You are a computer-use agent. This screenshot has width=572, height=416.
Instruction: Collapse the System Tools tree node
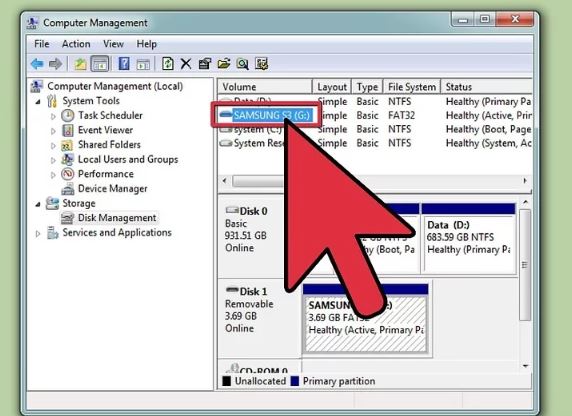click(38, 102)
